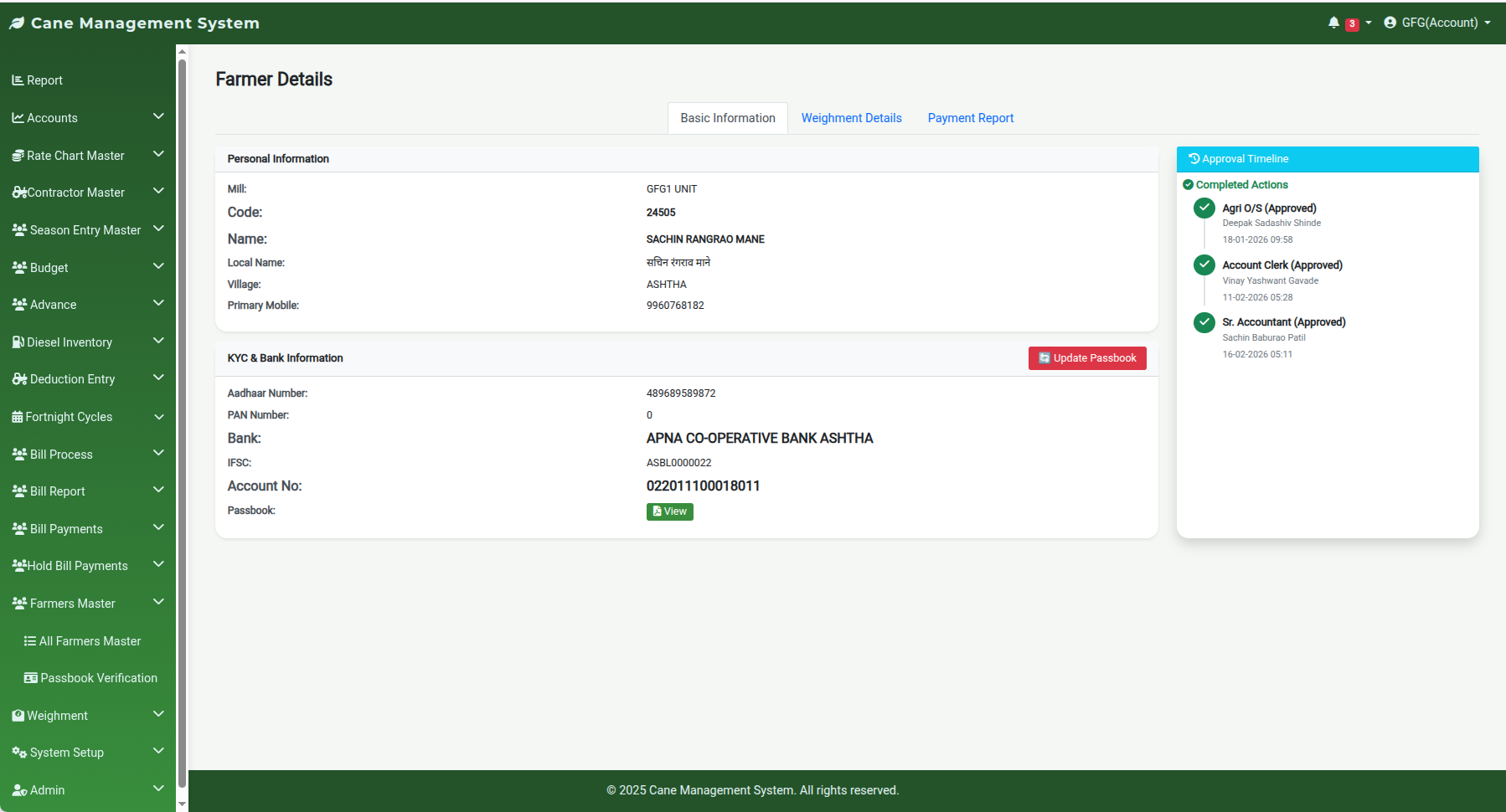Click the Admin user-gear icon

coord(19,790)
